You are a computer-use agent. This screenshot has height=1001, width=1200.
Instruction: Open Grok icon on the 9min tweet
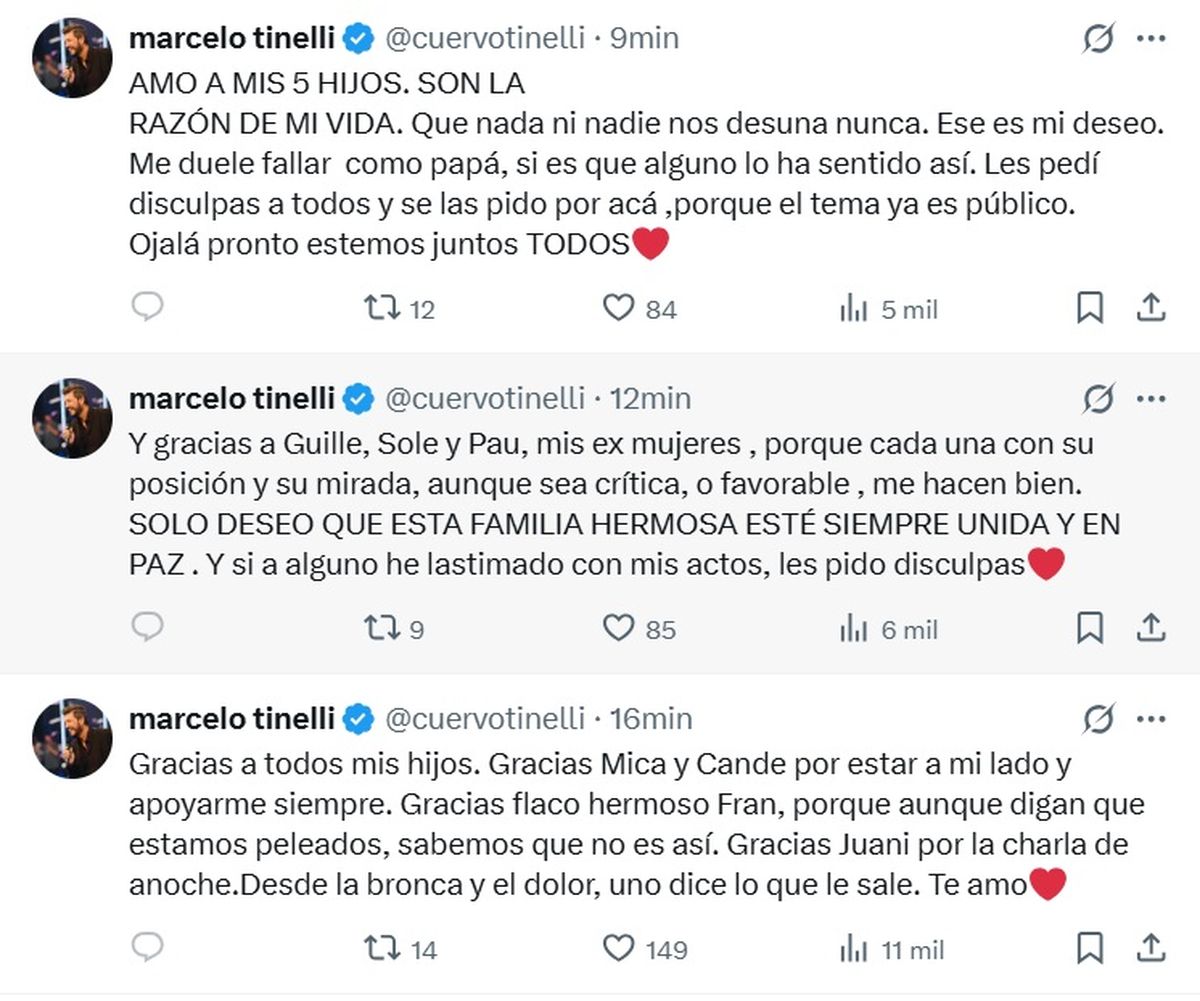tap(1098, 39)
